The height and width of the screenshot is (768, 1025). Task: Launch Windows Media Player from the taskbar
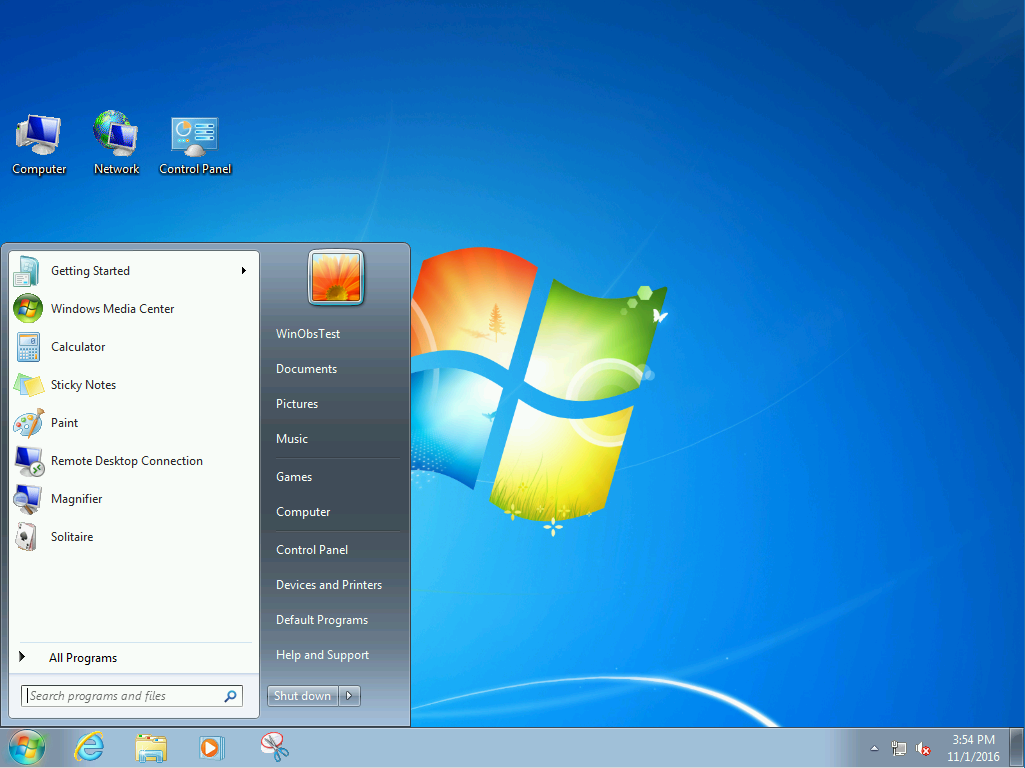pyautogui.click(x=211, y=747)
